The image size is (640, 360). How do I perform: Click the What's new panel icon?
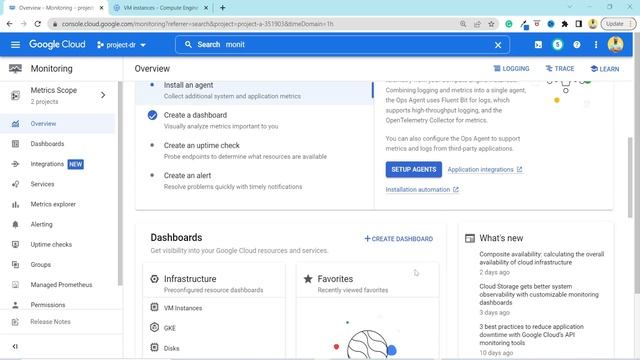[x=470, y=238]
